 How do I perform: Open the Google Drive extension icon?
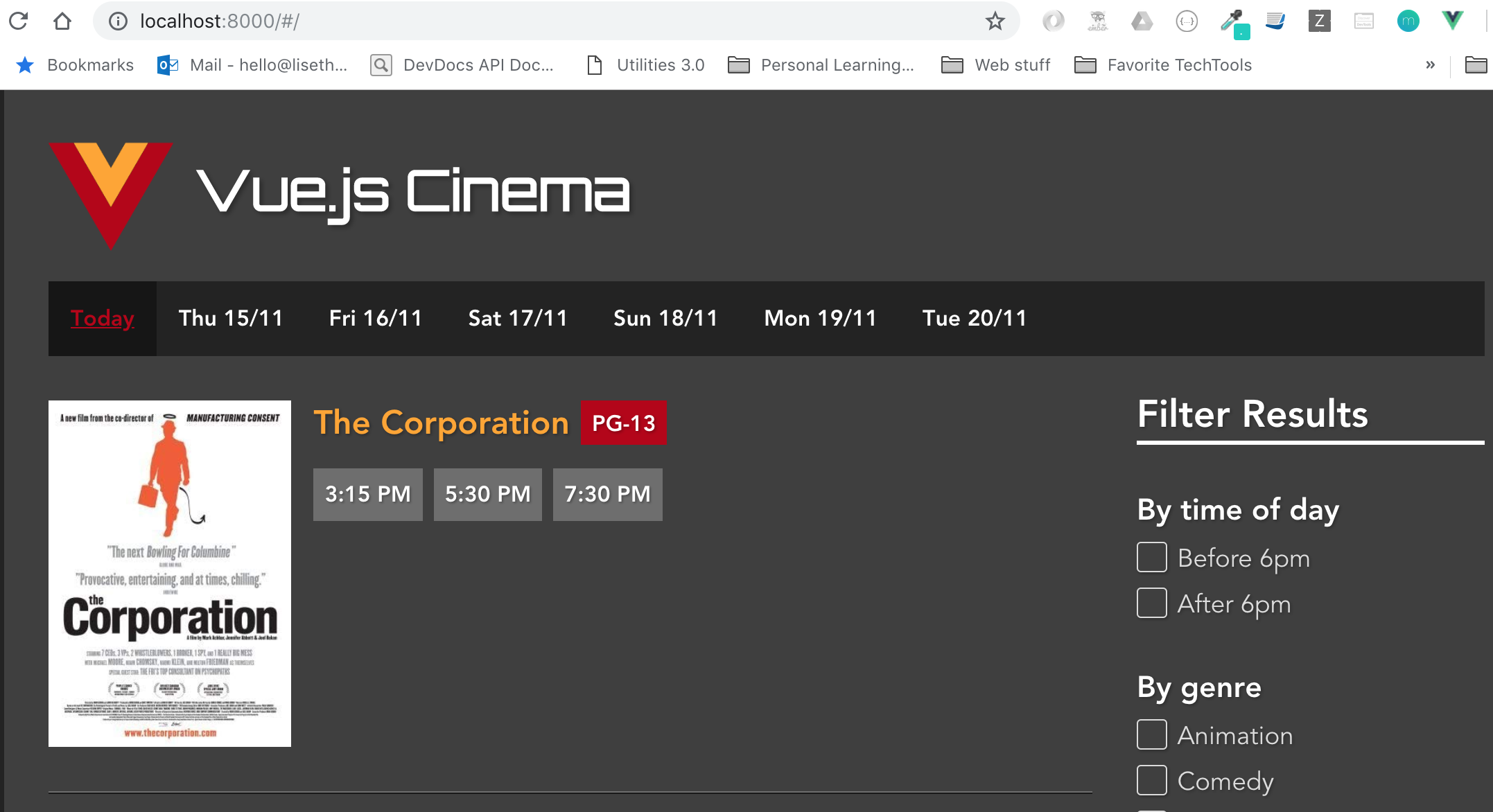coord(1142,21)
